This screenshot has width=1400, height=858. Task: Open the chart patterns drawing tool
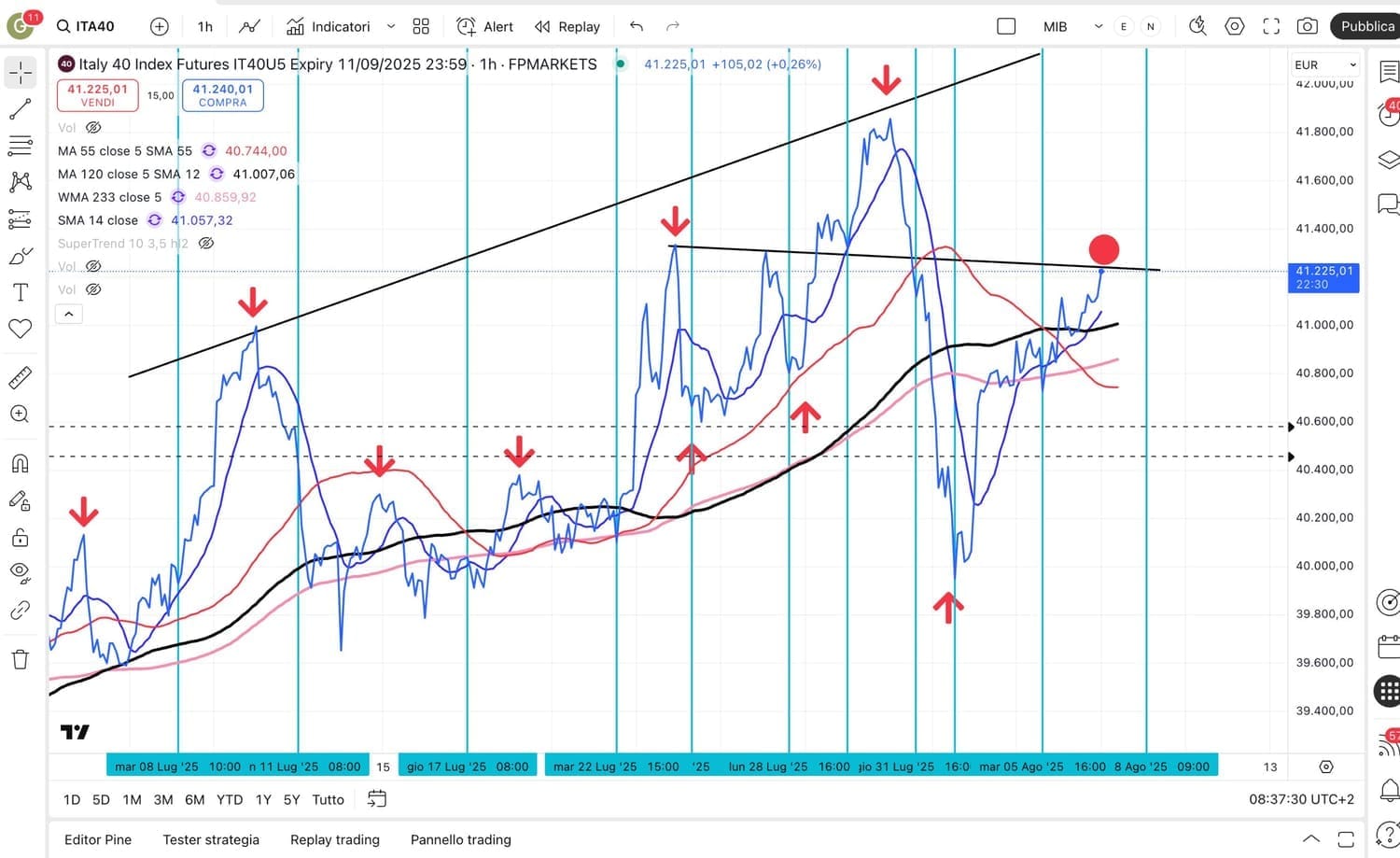[21, 182]
